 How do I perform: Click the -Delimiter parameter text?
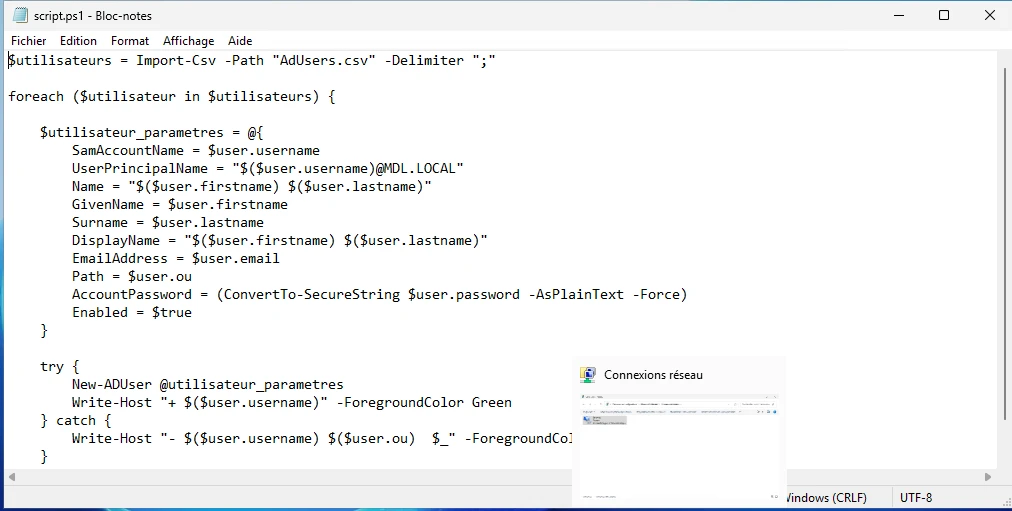424,61
